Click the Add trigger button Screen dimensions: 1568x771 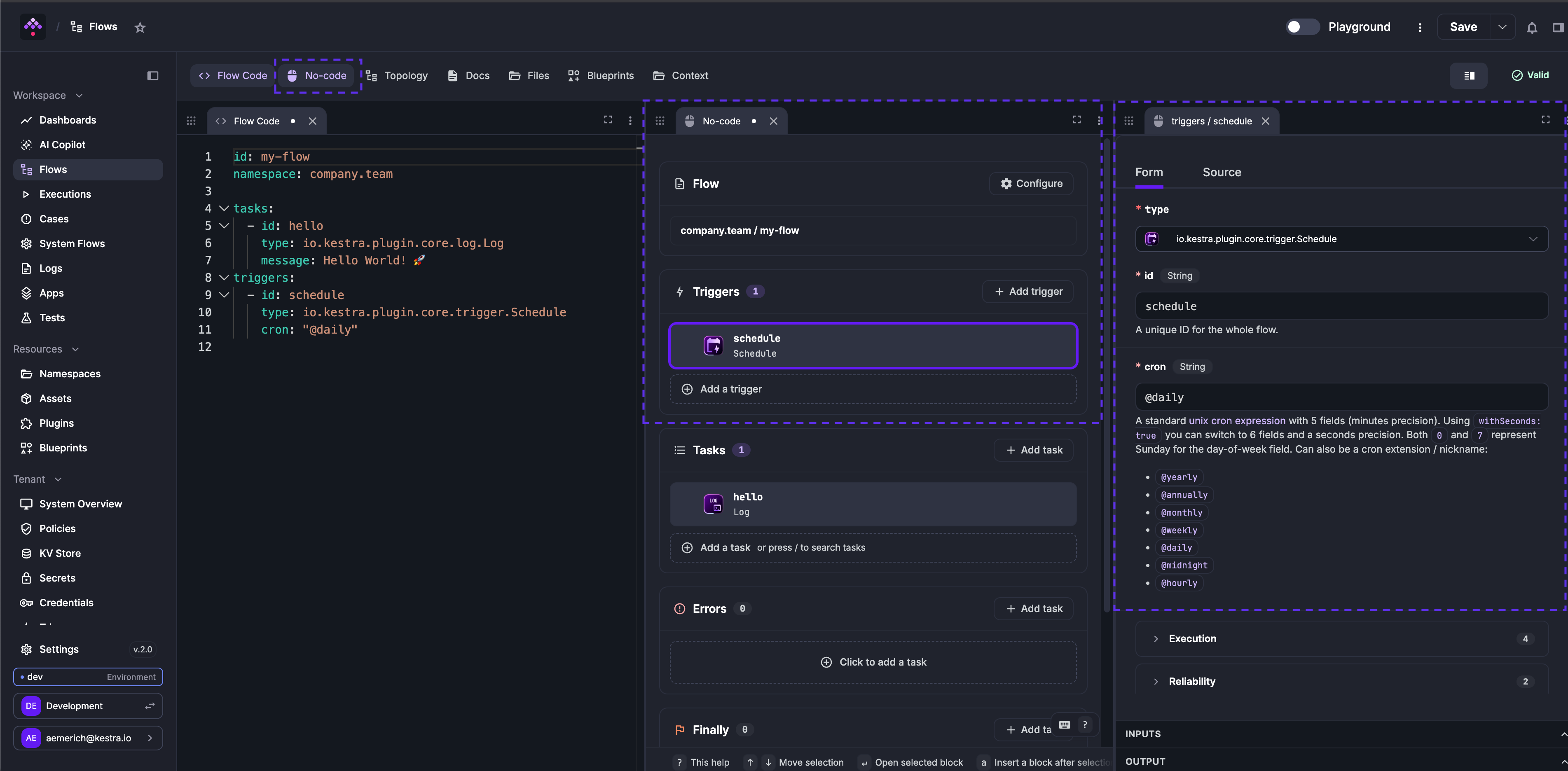pyautogui.click(x=1028, y=292)
